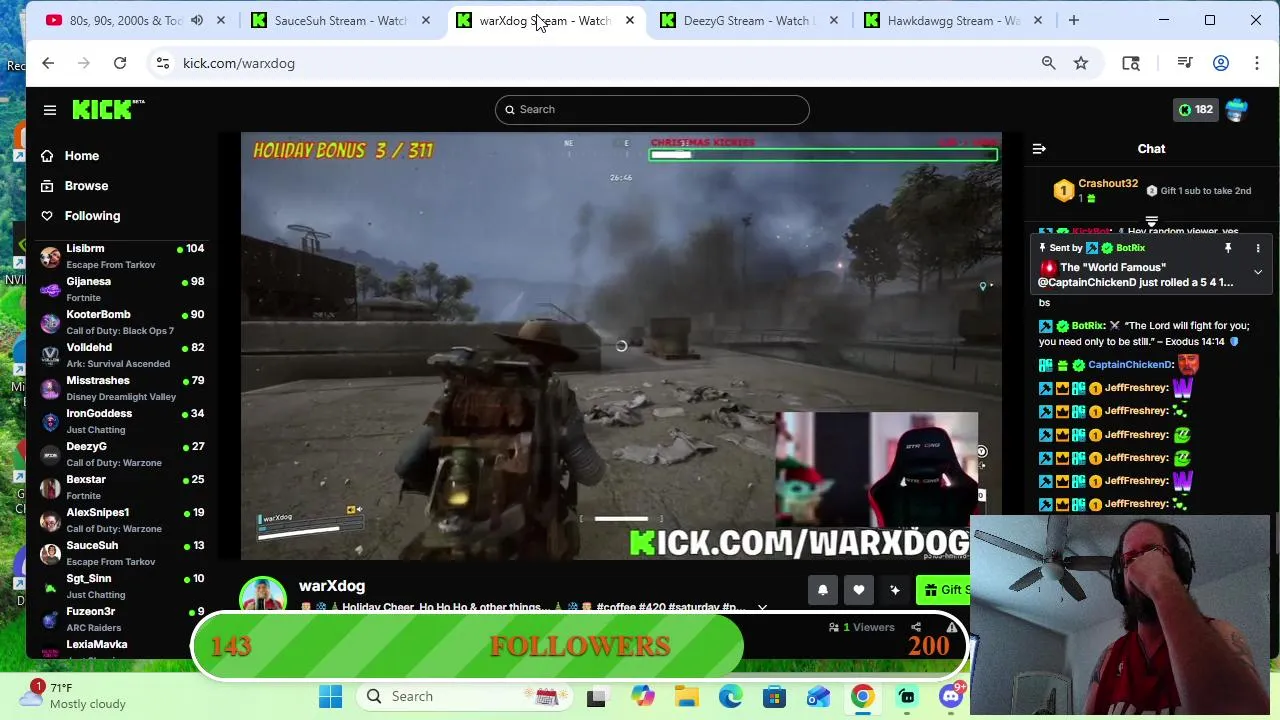
Task: Open a new browser tab
Action: [x=1074, y=20]
